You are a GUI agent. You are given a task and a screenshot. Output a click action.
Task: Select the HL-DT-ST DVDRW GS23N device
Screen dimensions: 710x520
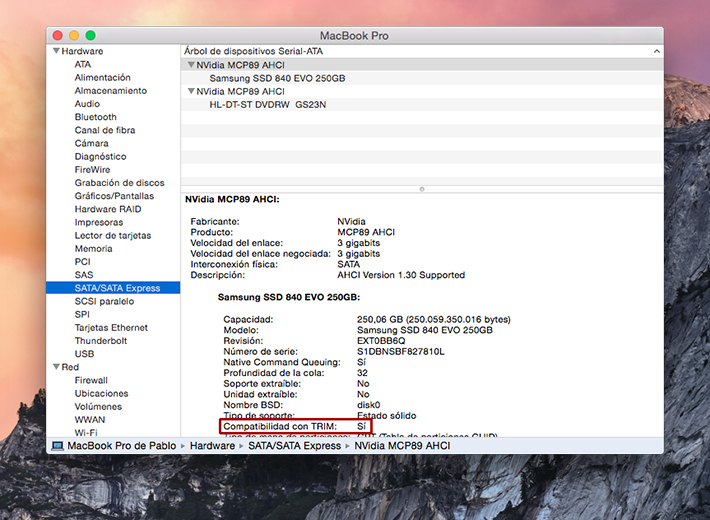pos(267,104)
